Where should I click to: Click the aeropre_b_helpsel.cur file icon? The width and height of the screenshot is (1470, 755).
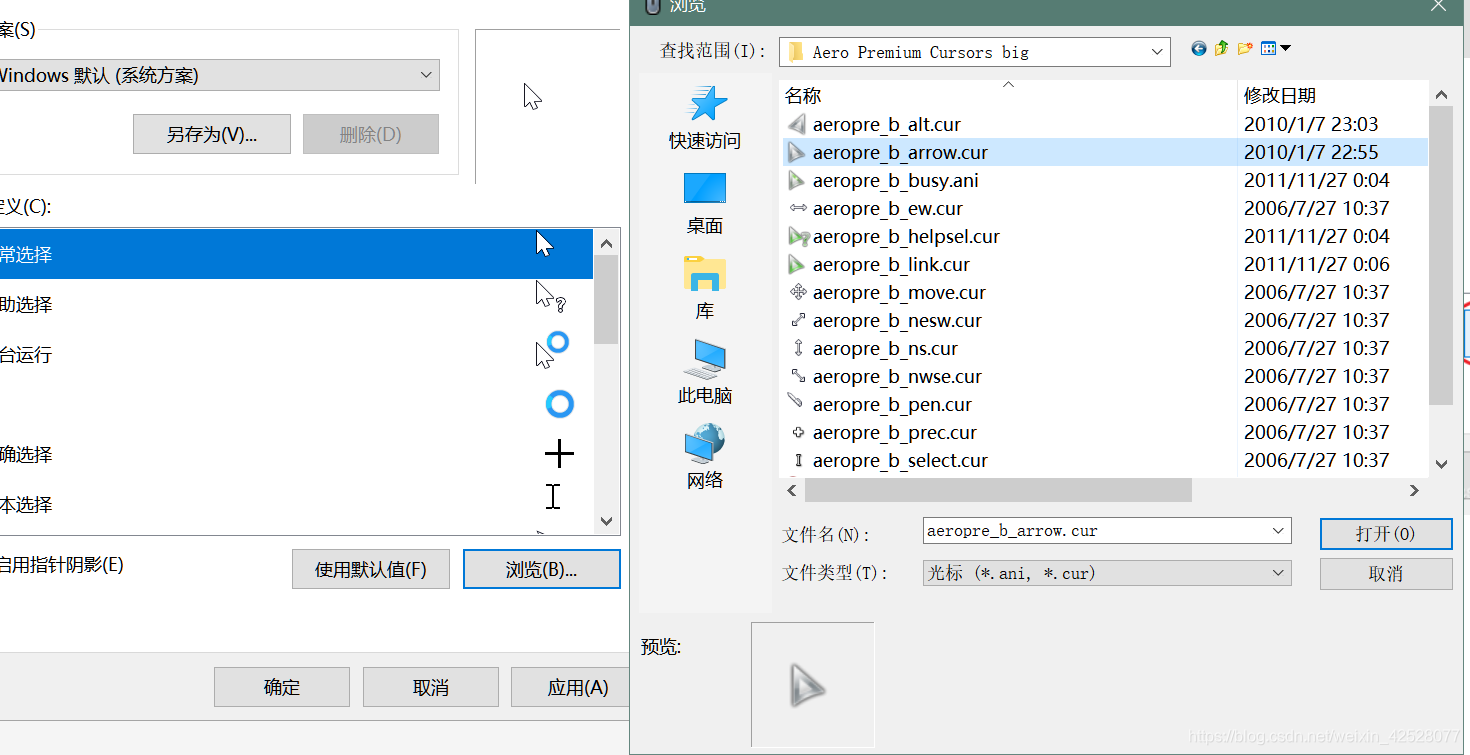(798, 237)
